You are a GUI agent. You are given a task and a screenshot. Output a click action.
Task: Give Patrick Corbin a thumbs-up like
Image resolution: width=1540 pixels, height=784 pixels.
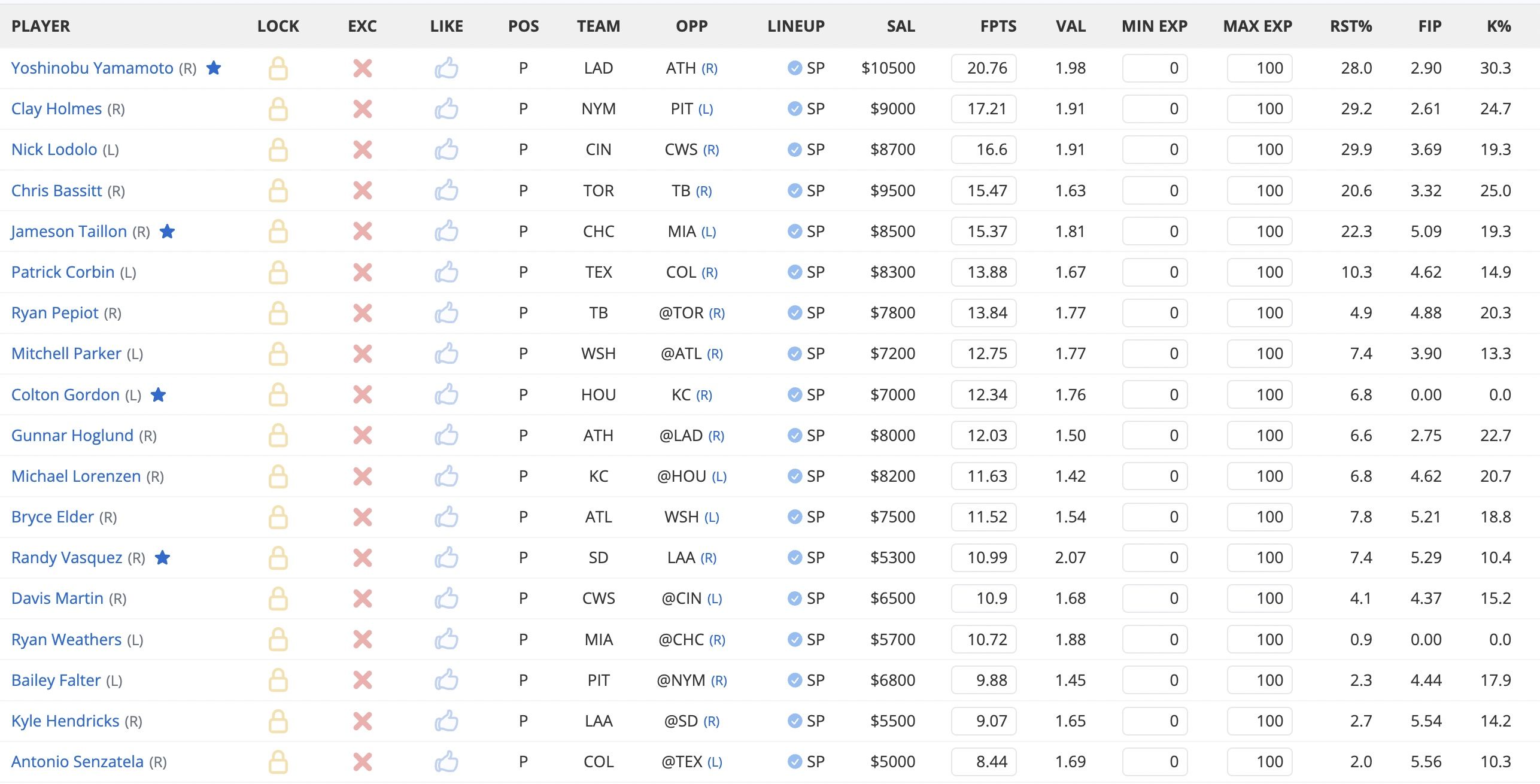point(446,272)
